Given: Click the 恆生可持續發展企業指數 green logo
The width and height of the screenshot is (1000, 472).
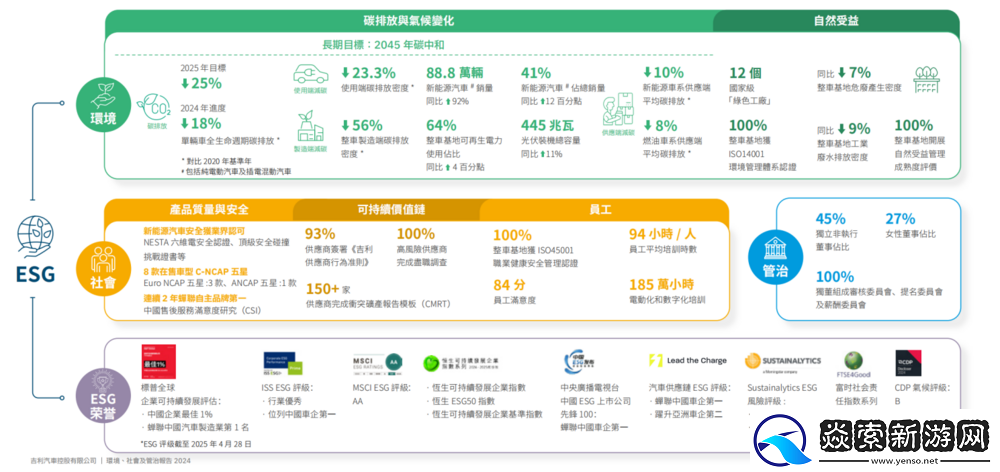Looking at the screenshot, I should point(460,364).
